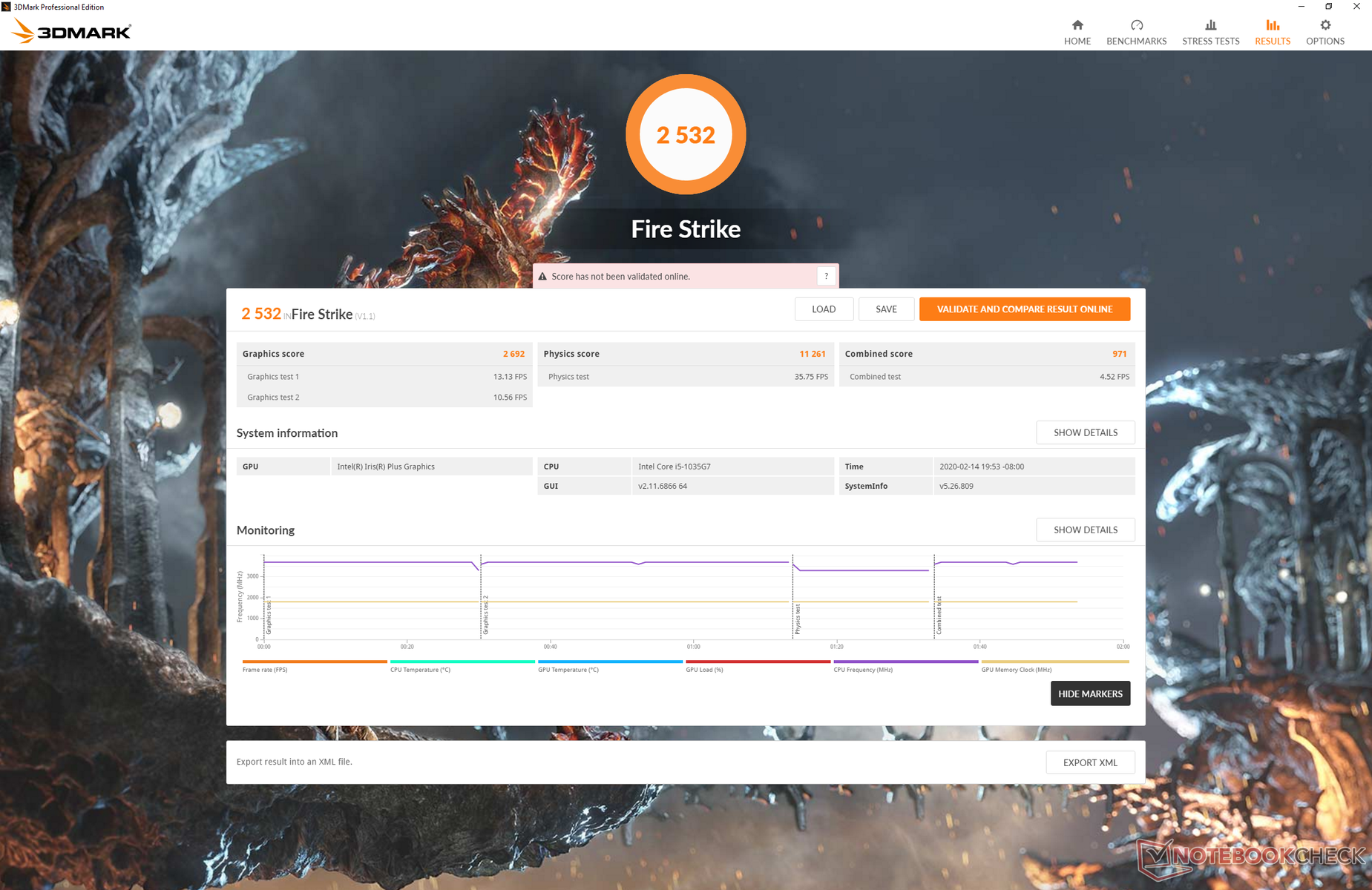The image size is (1372, 890).
Task: Switch to the BENCHMARKS tab
Action: [1136, 33]
